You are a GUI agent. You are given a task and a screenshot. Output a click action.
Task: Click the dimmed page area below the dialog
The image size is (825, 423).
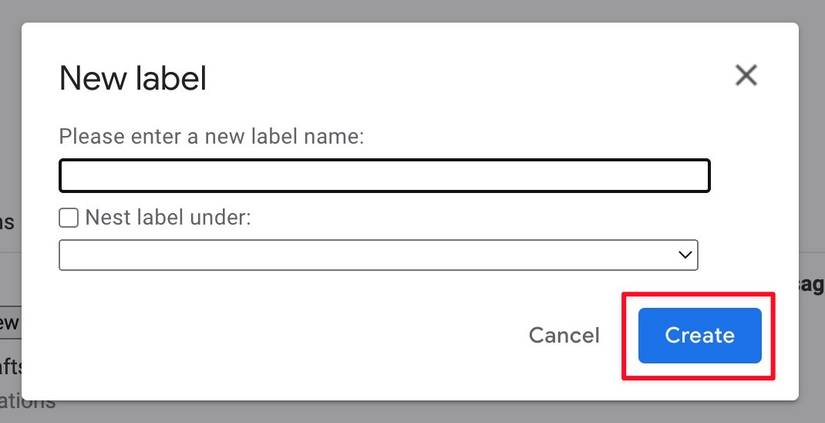point(400,412)
